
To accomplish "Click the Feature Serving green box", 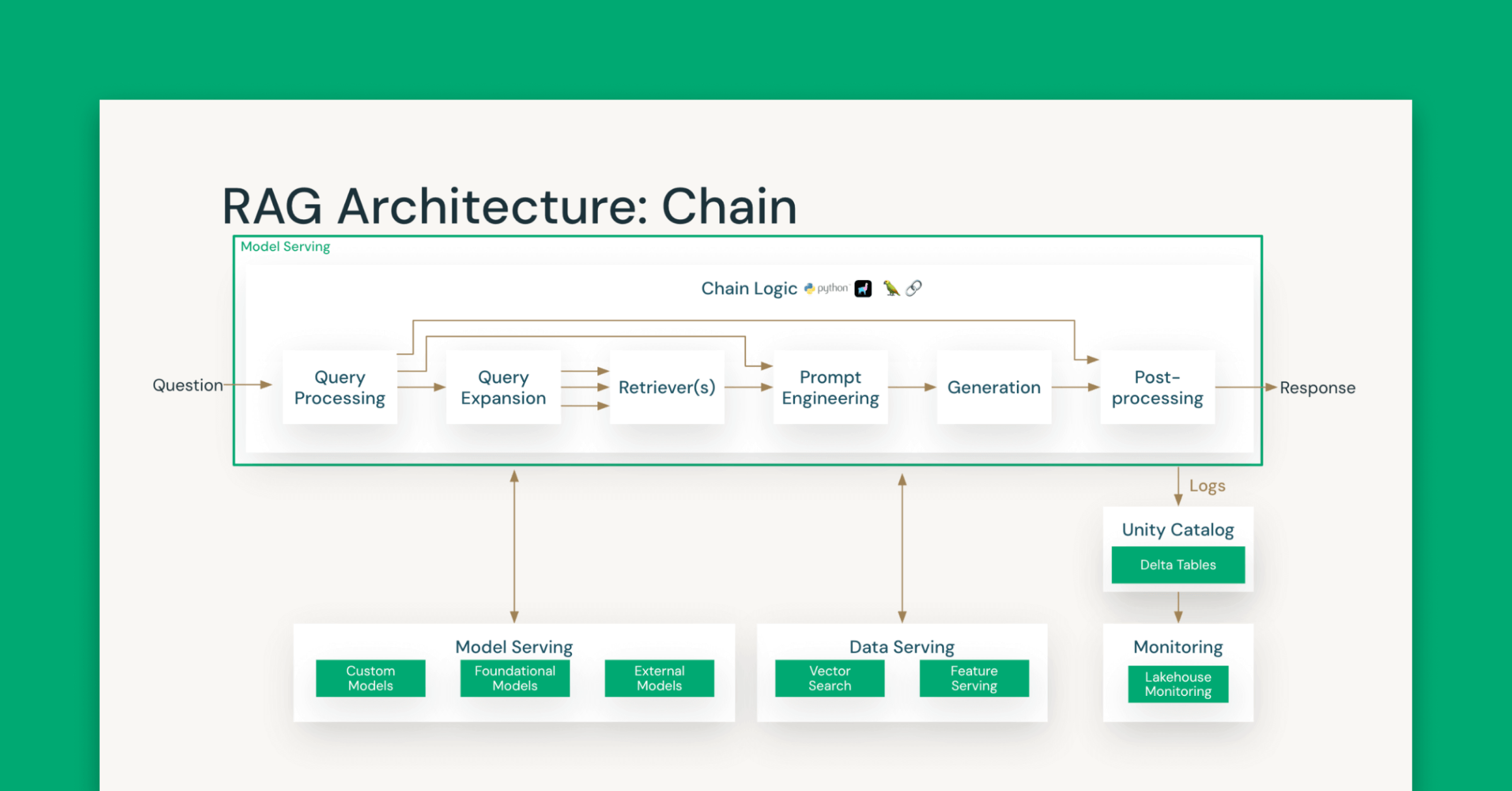I will (x=974, y=678).
